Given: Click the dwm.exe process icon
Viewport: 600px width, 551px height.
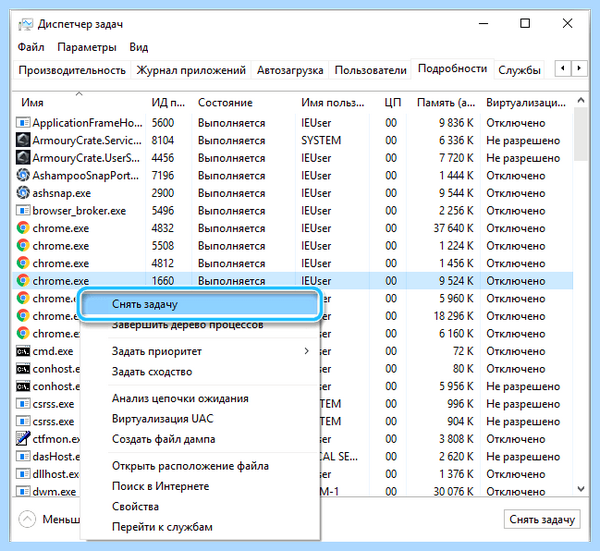Looking at the screenshot, I should [23, 492].
